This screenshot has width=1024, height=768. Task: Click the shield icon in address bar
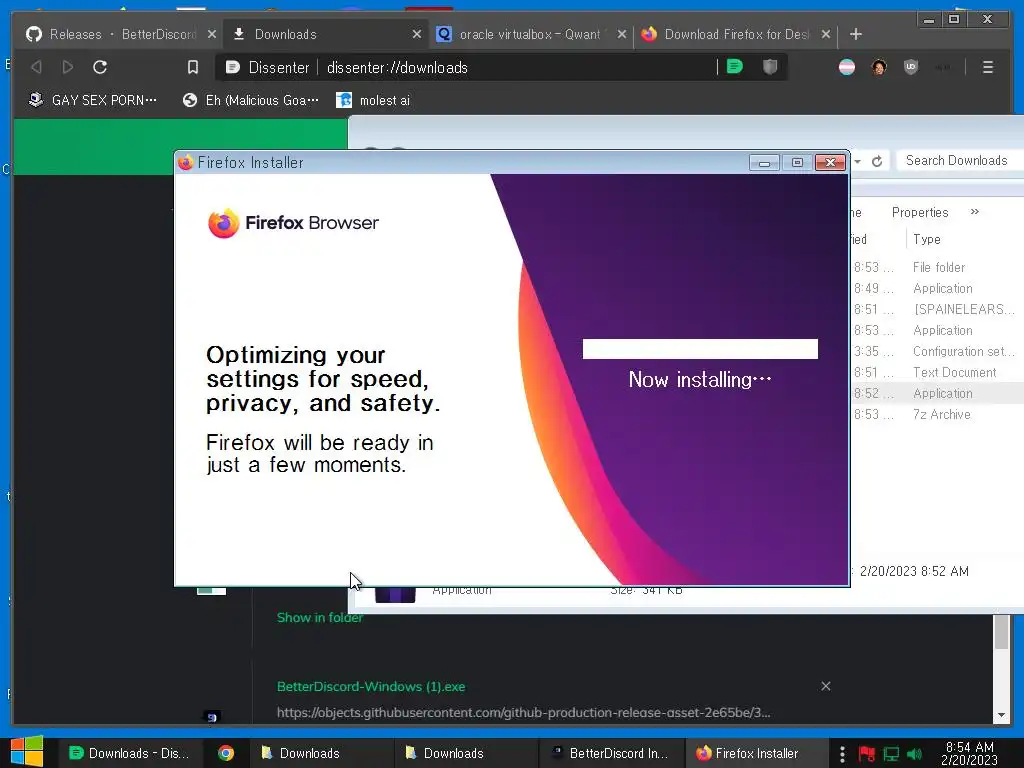(x=770, y=67)
